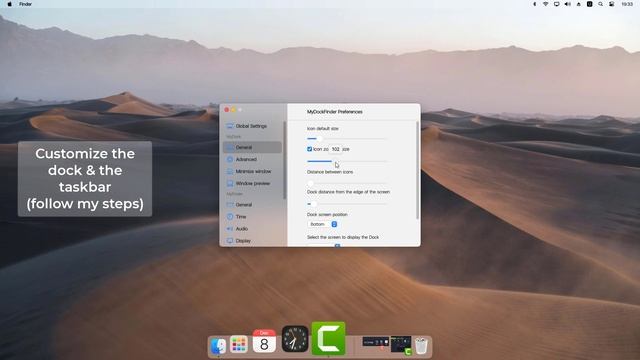Open the Wi-Fi status menu
Image resolution: width=640 pixels, height=360 pixels.
tap(545, 4)
